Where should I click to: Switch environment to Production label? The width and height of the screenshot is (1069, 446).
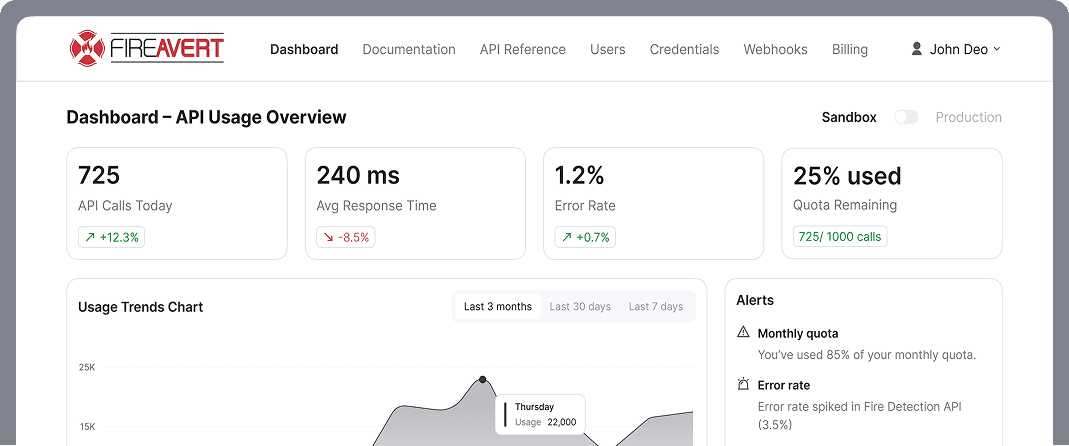[x=968, y=117]
